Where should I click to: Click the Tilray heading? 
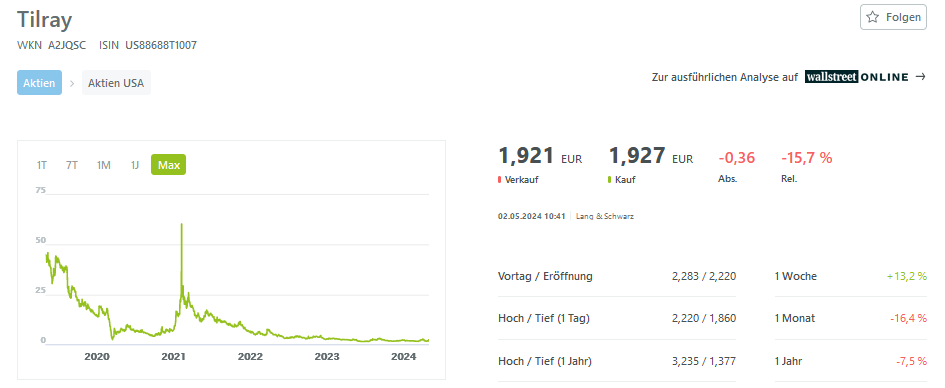(x=45, y=20)
